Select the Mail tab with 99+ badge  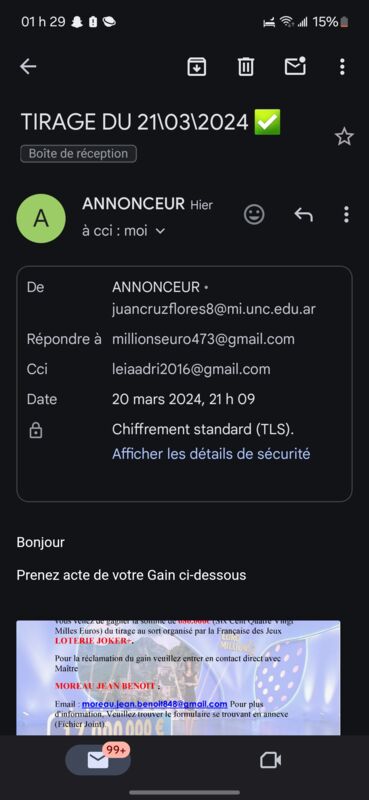click(98, 760)
